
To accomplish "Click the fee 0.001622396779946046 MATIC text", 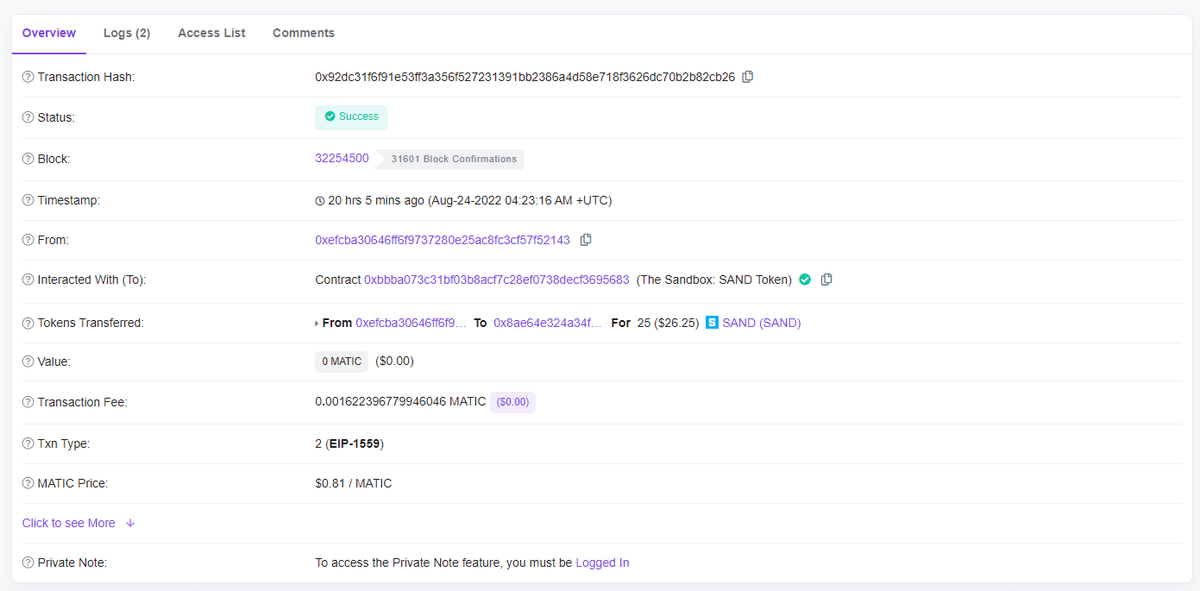I will point(400,402).
